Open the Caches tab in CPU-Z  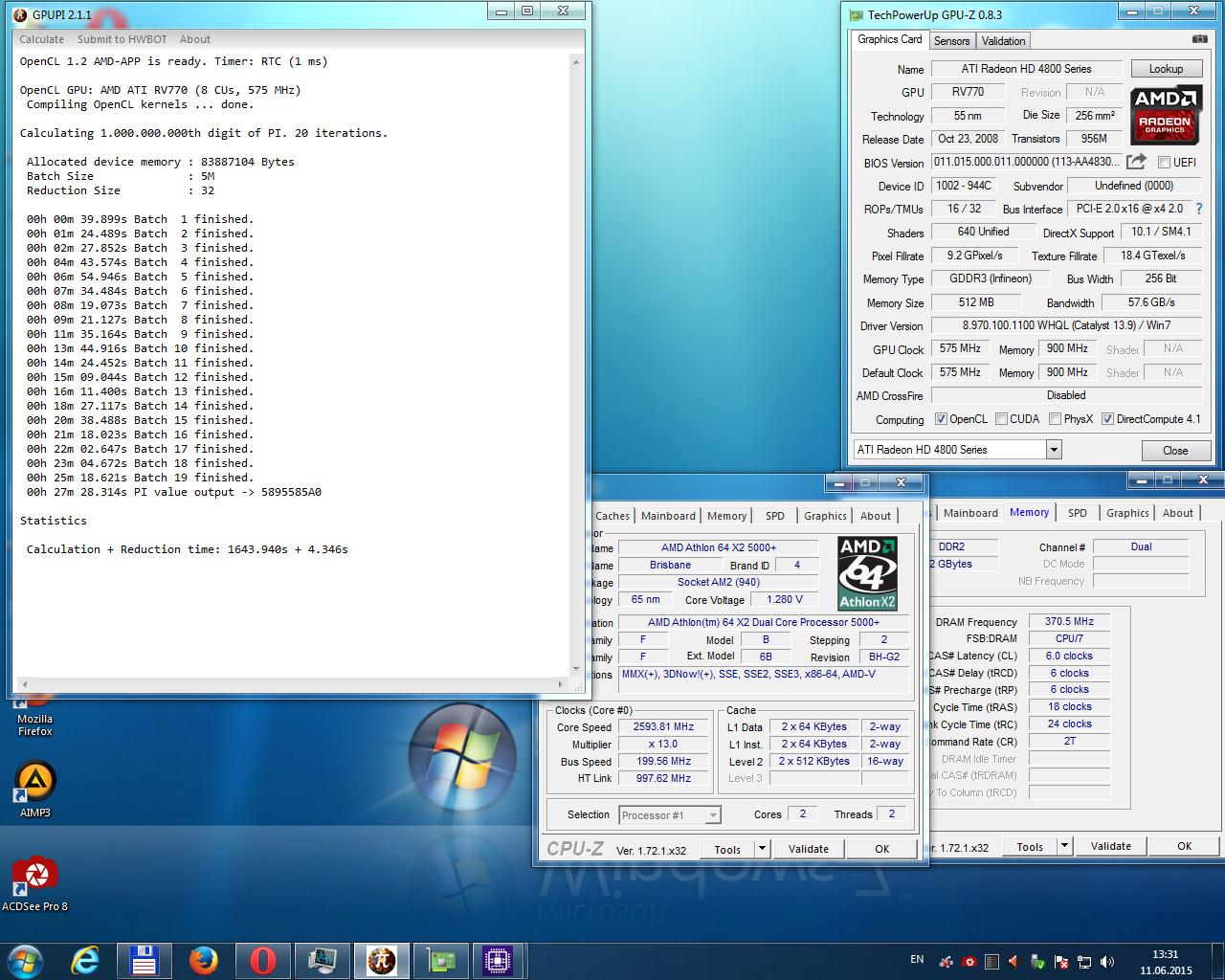612,516
